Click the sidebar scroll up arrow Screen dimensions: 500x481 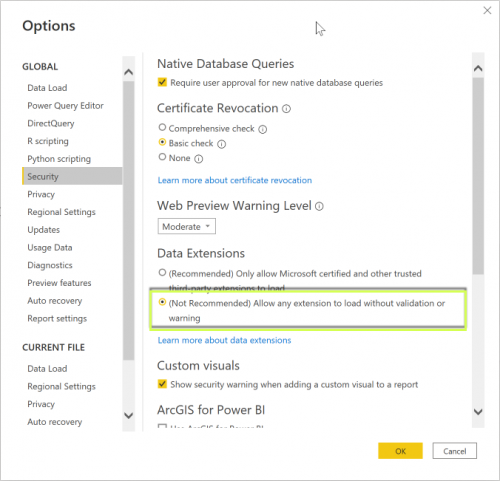coord(128,72)
